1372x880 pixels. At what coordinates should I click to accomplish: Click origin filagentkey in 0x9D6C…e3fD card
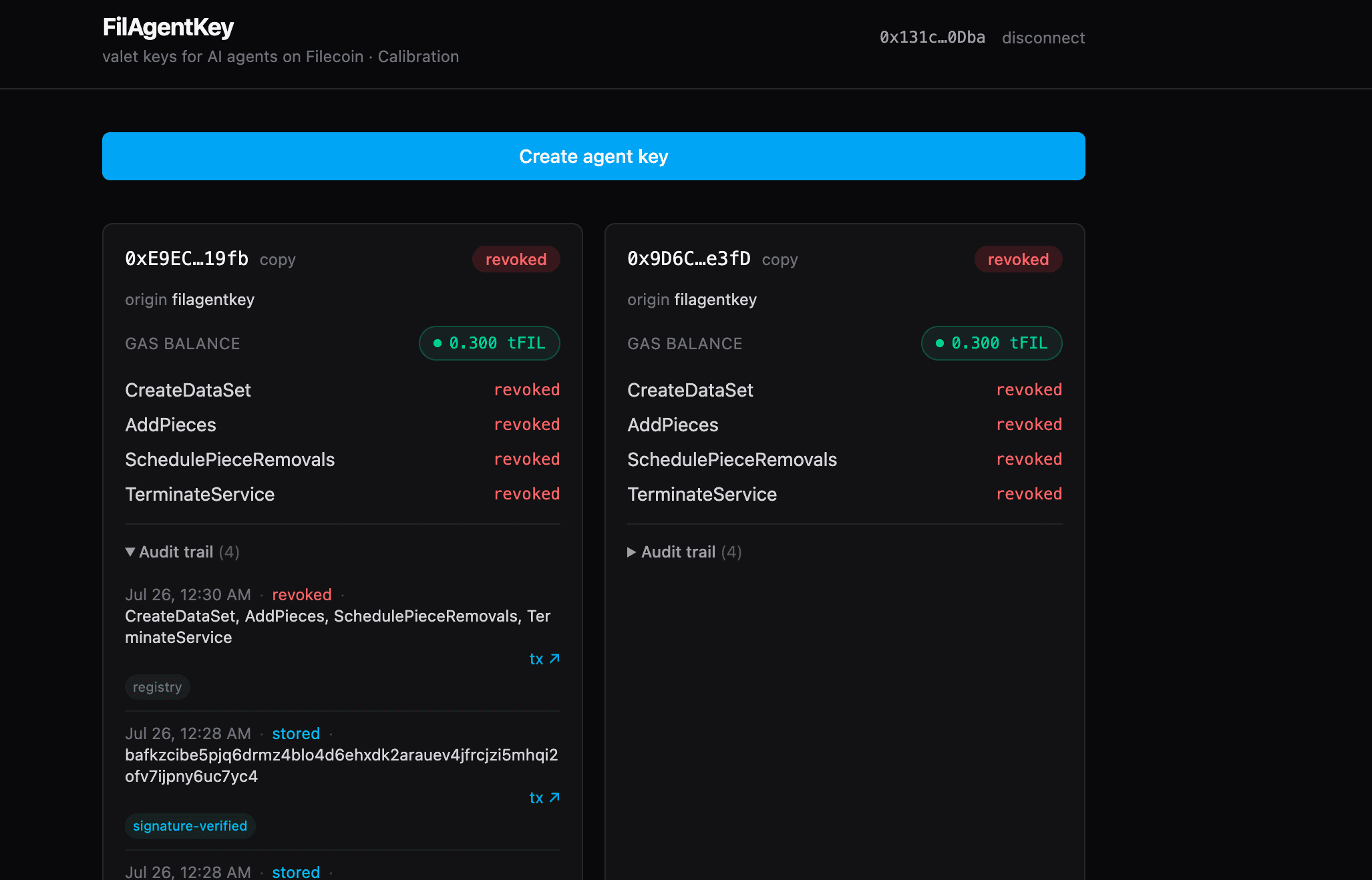(x=692, y=300)
